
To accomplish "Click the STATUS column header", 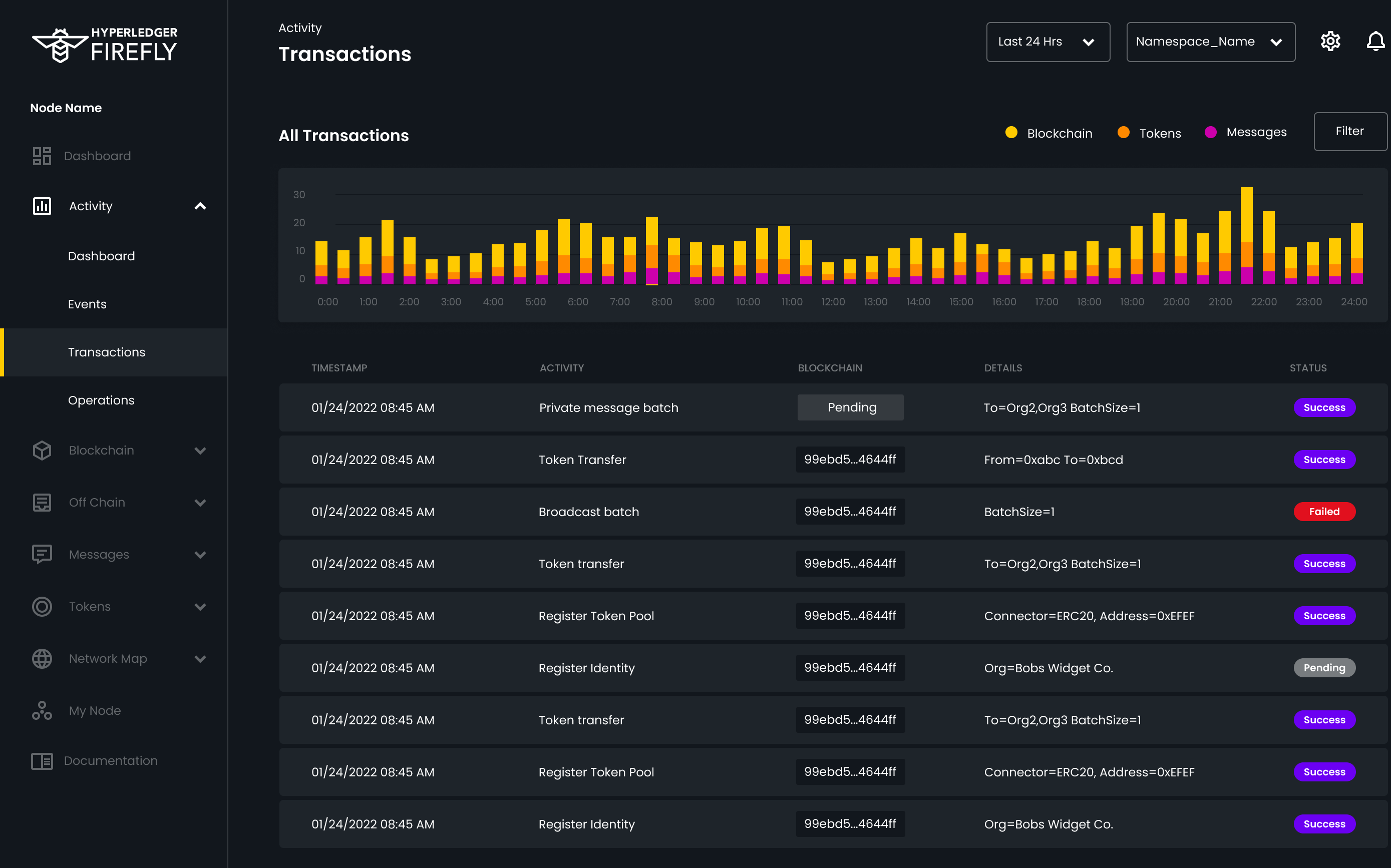I will [1308, 368].
